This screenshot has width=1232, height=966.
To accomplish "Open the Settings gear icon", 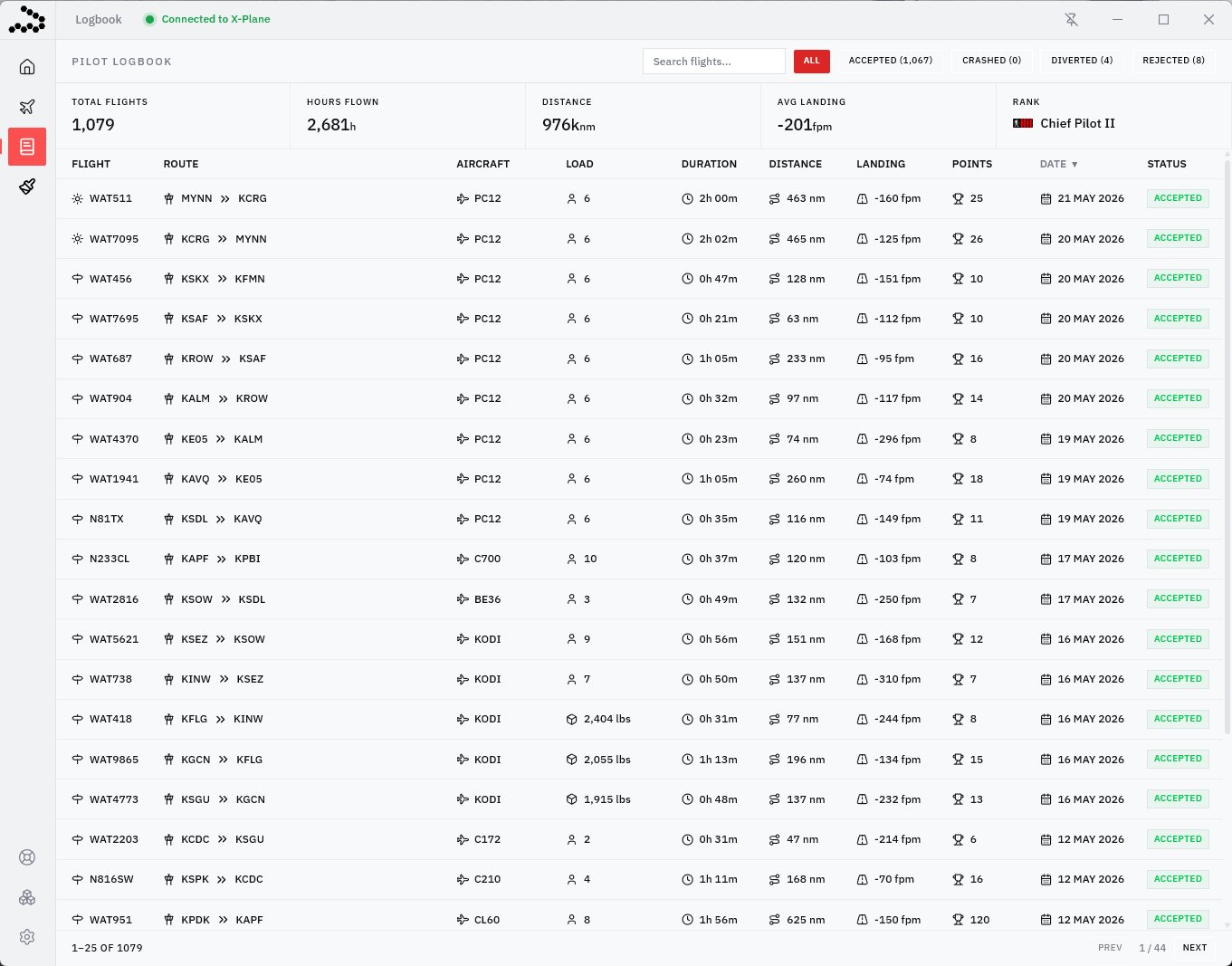I will pos(27,937).
